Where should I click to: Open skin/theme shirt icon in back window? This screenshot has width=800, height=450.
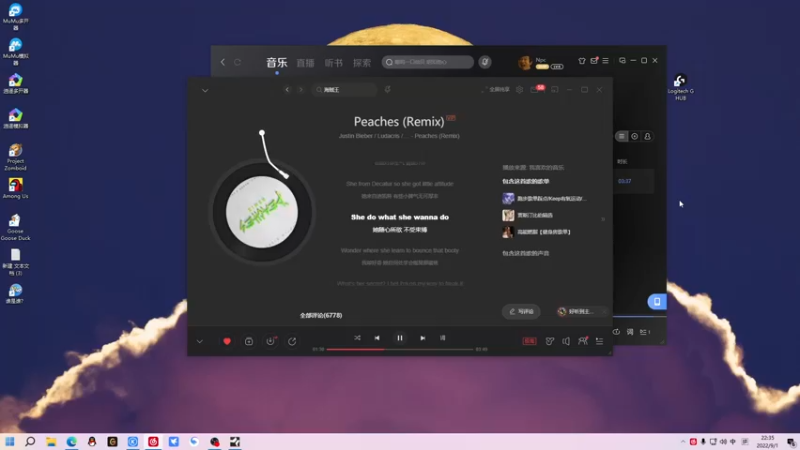582,61
